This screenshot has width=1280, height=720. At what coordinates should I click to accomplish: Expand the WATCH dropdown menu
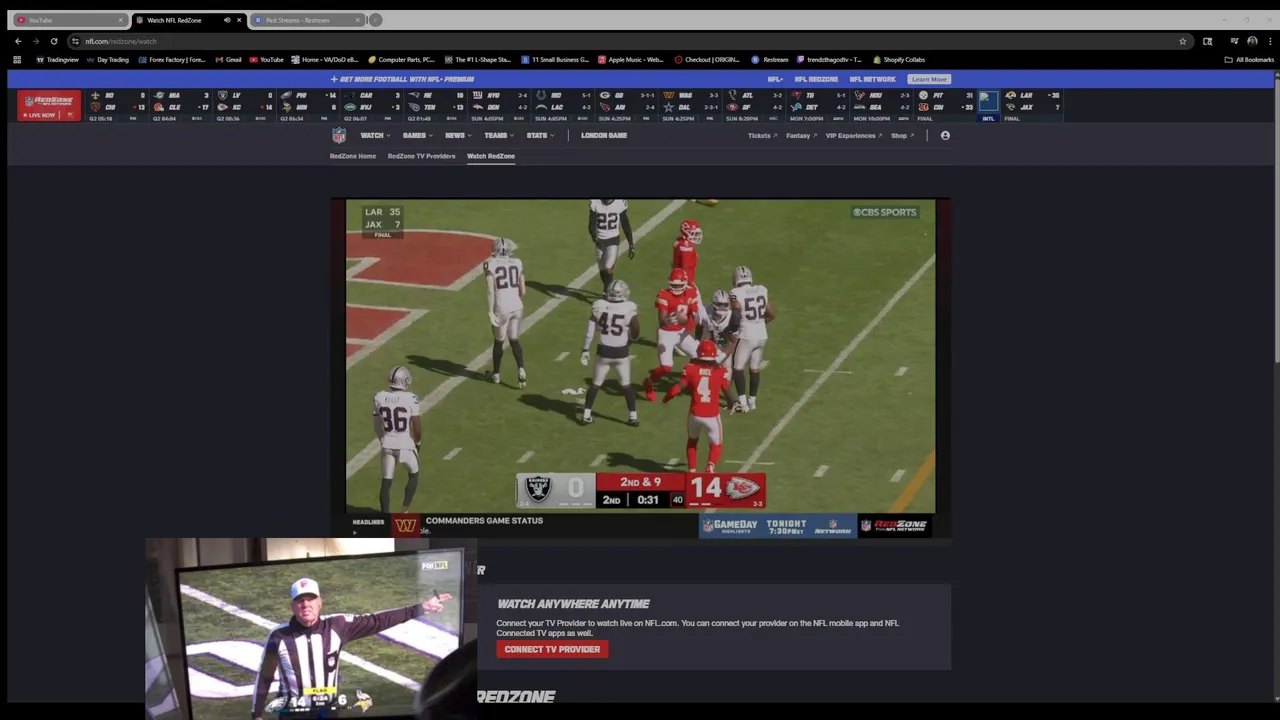tap(375, 135)
